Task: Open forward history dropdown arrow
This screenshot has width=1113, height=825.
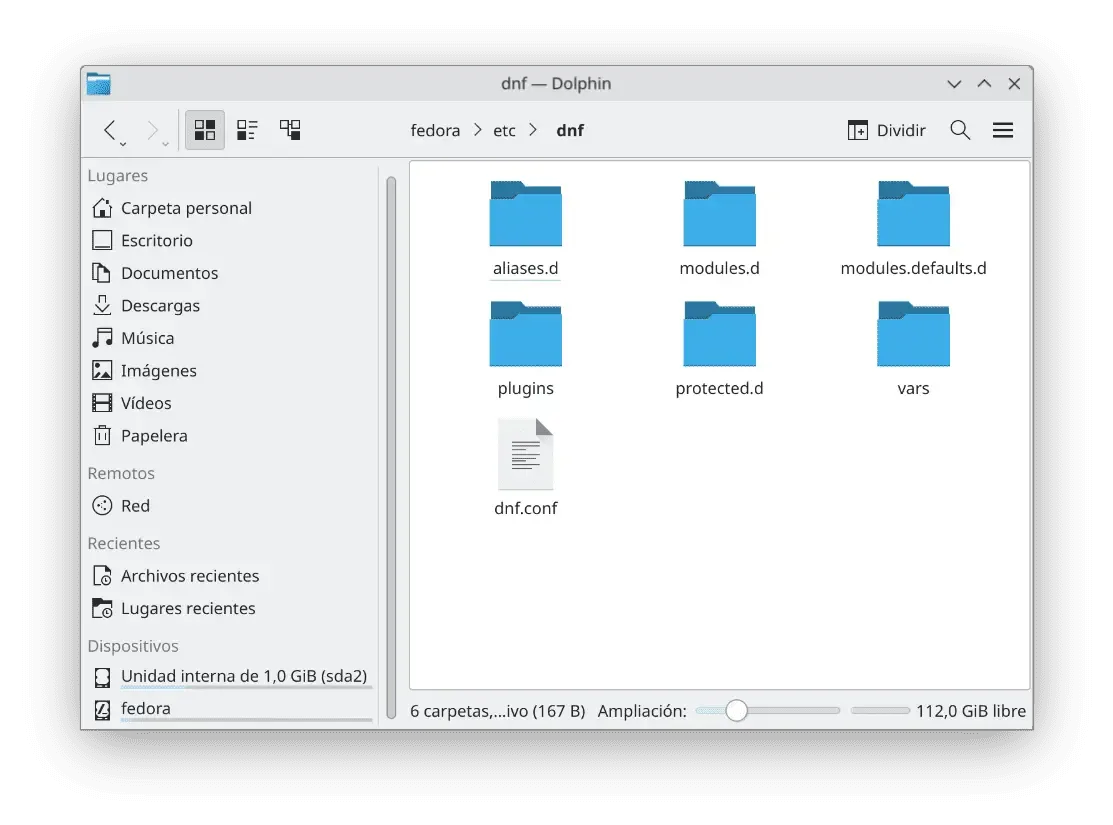Action: (165, 144)
